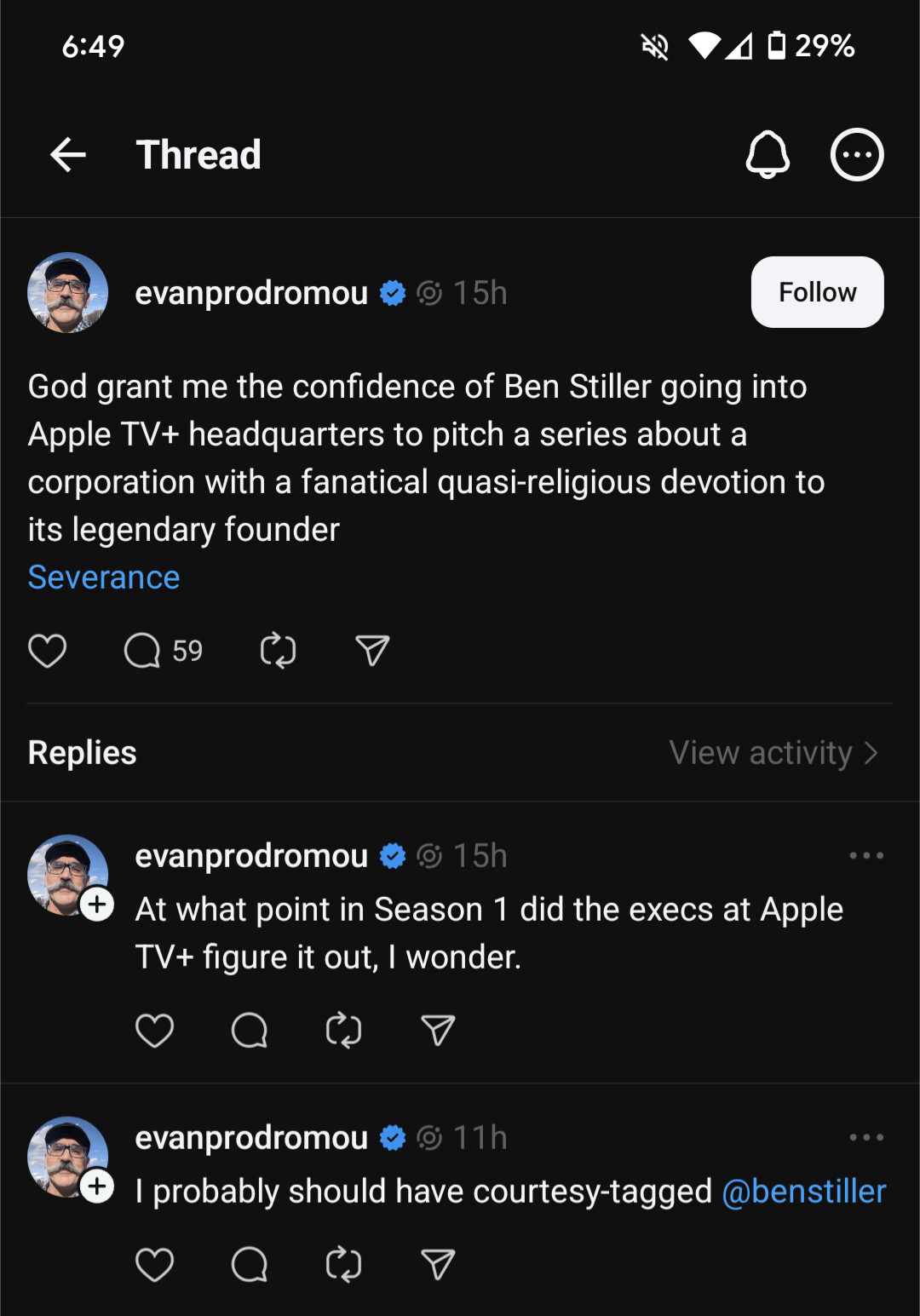Image resolution: width=920 pixels, height=1316 pixels.
Task: Like the main post about Ben Stiller
Action: click(x=48, y=651)
